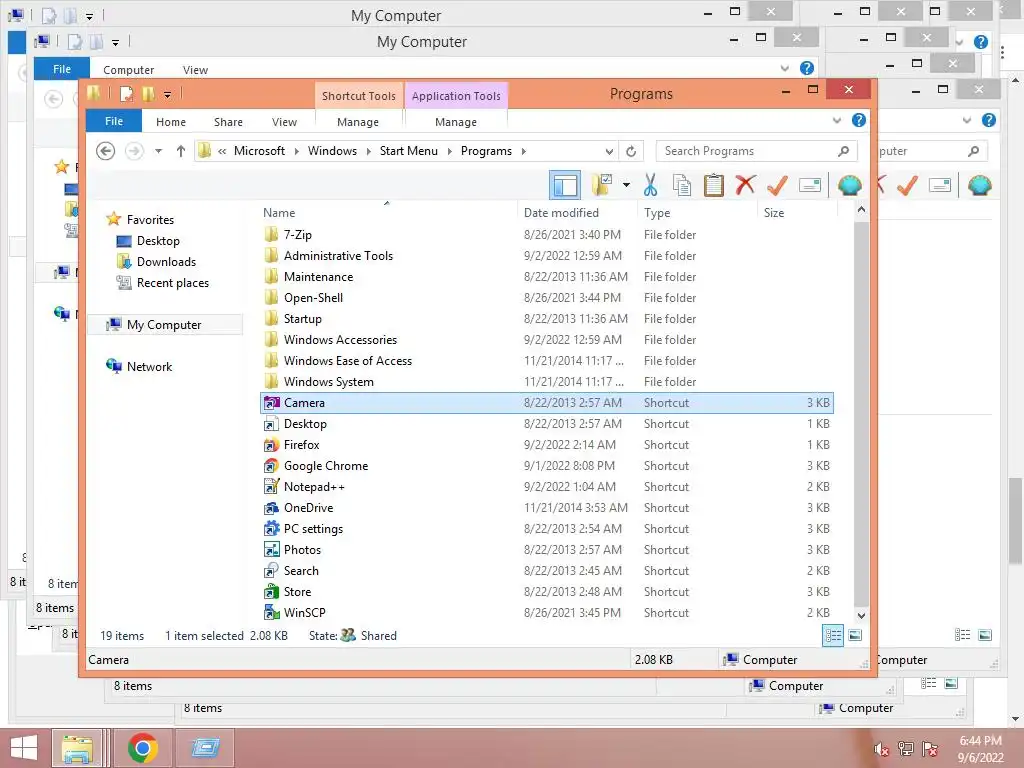The width and height of the screenshot is (1024, 768).
Task: Sort by the Date modified column
Action: pyautogui.click(x=561, y=213)
